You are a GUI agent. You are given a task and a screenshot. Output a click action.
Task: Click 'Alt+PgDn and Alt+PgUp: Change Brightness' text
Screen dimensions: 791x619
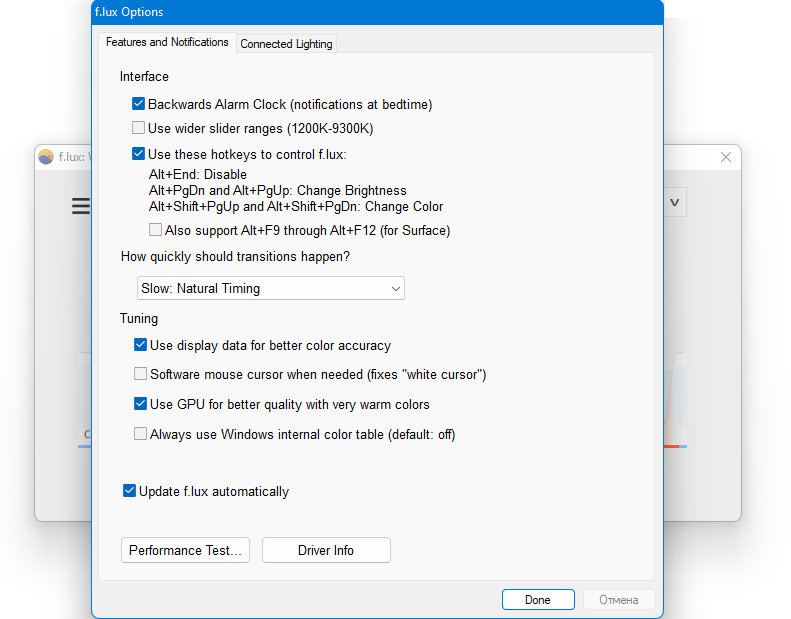[277, 190]
